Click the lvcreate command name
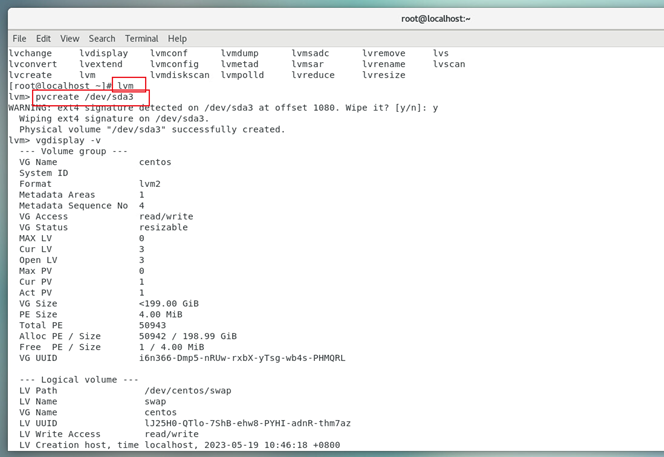Screen dimensions: 664x457 coord(30,75)
